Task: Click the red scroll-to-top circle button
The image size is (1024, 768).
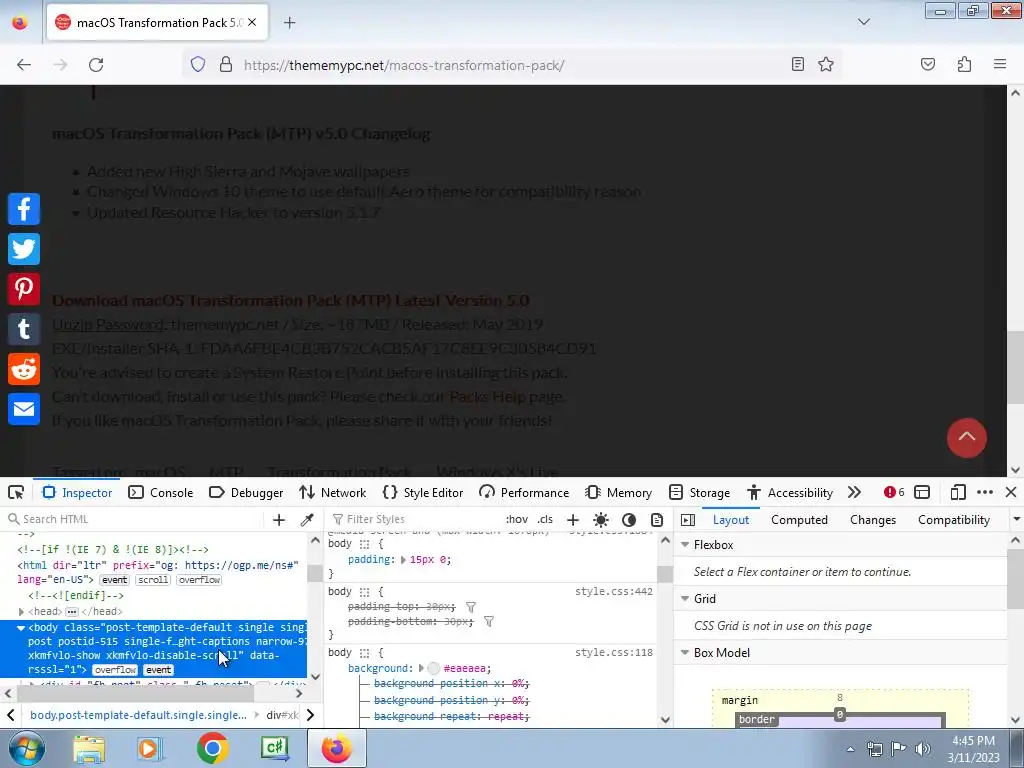Action: [x=967, y=438]
